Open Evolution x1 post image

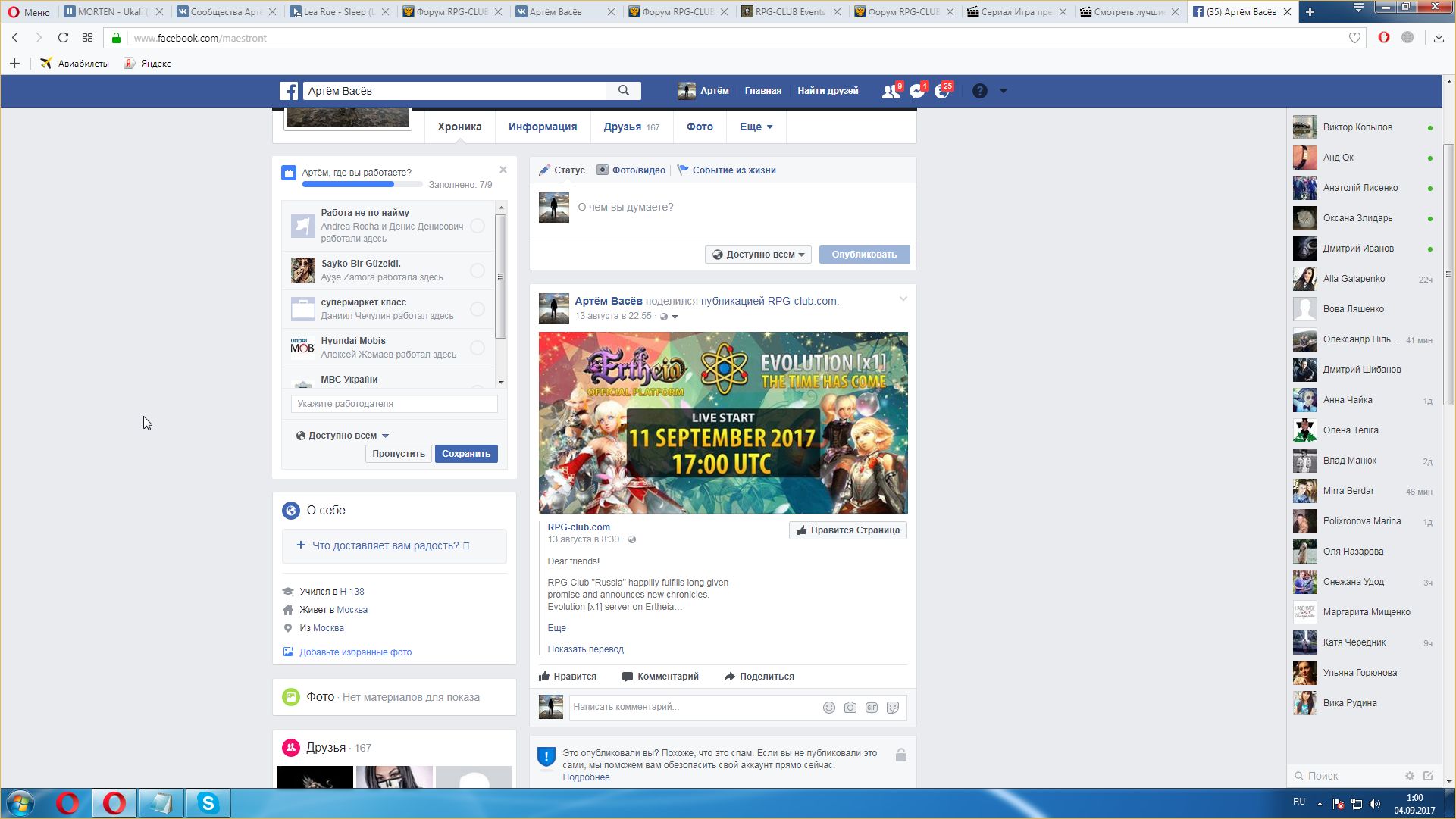coord(723,423)
